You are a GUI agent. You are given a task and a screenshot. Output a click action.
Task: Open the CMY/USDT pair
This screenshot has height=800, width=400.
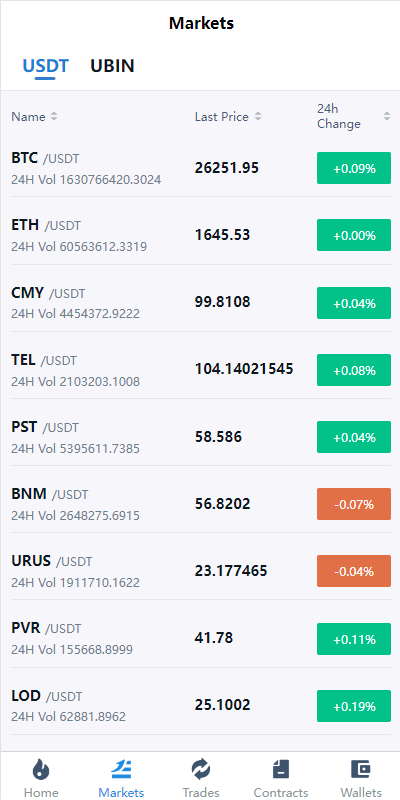[x=200, y=303]
